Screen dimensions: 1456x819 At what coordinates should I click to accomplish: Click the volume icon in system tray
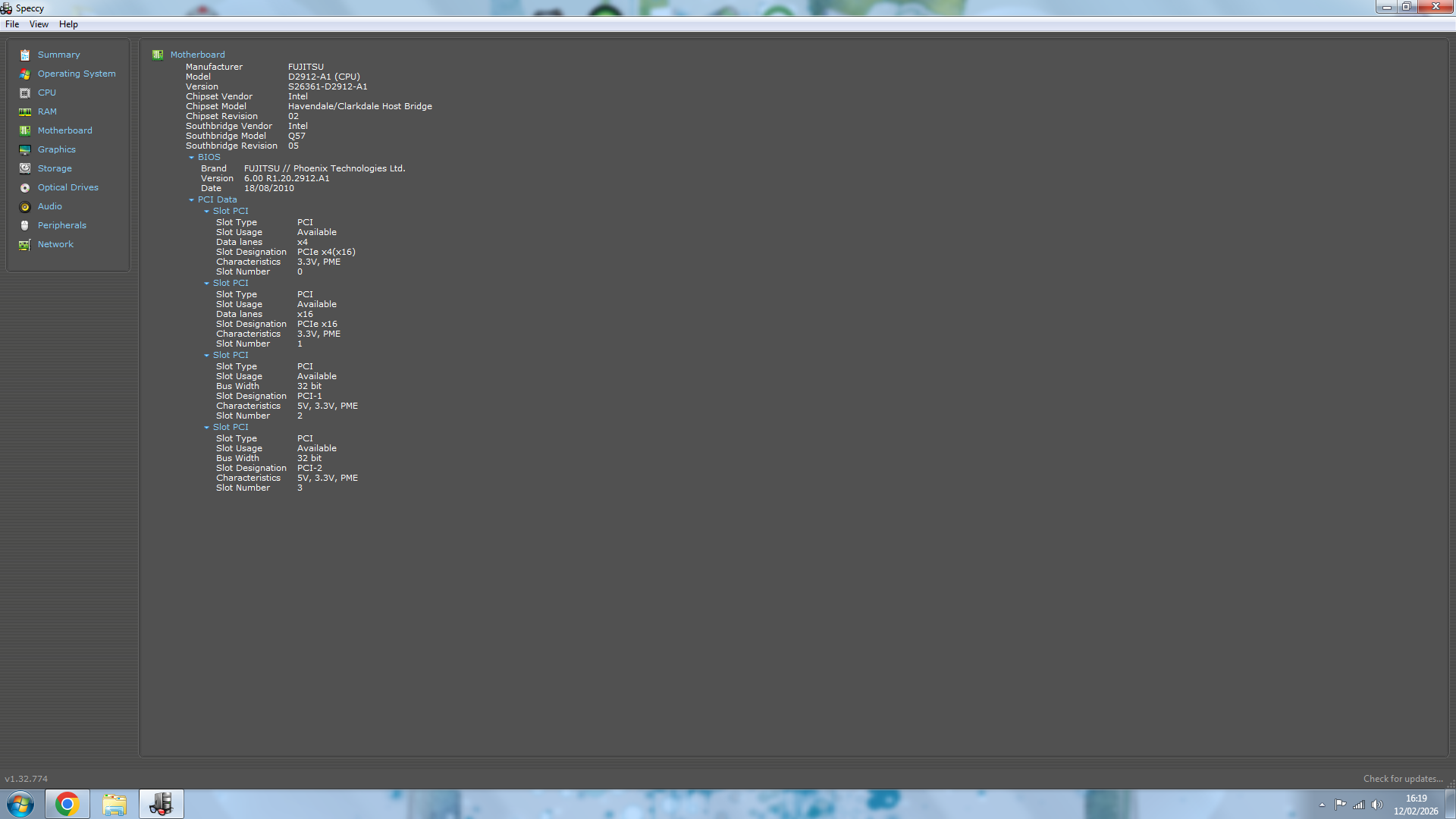point(1377,805)
